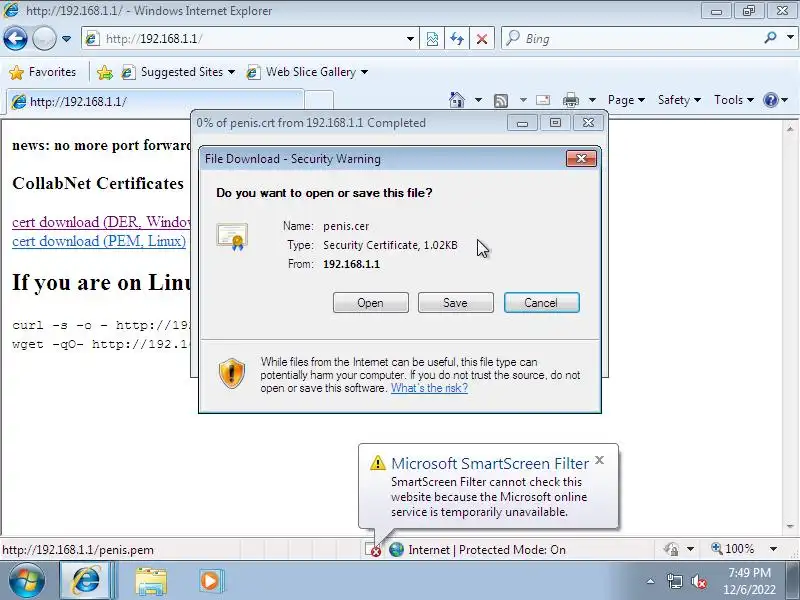Click the From address 192.168.1.1
This screenshot has width=800, height=600.
352,264
